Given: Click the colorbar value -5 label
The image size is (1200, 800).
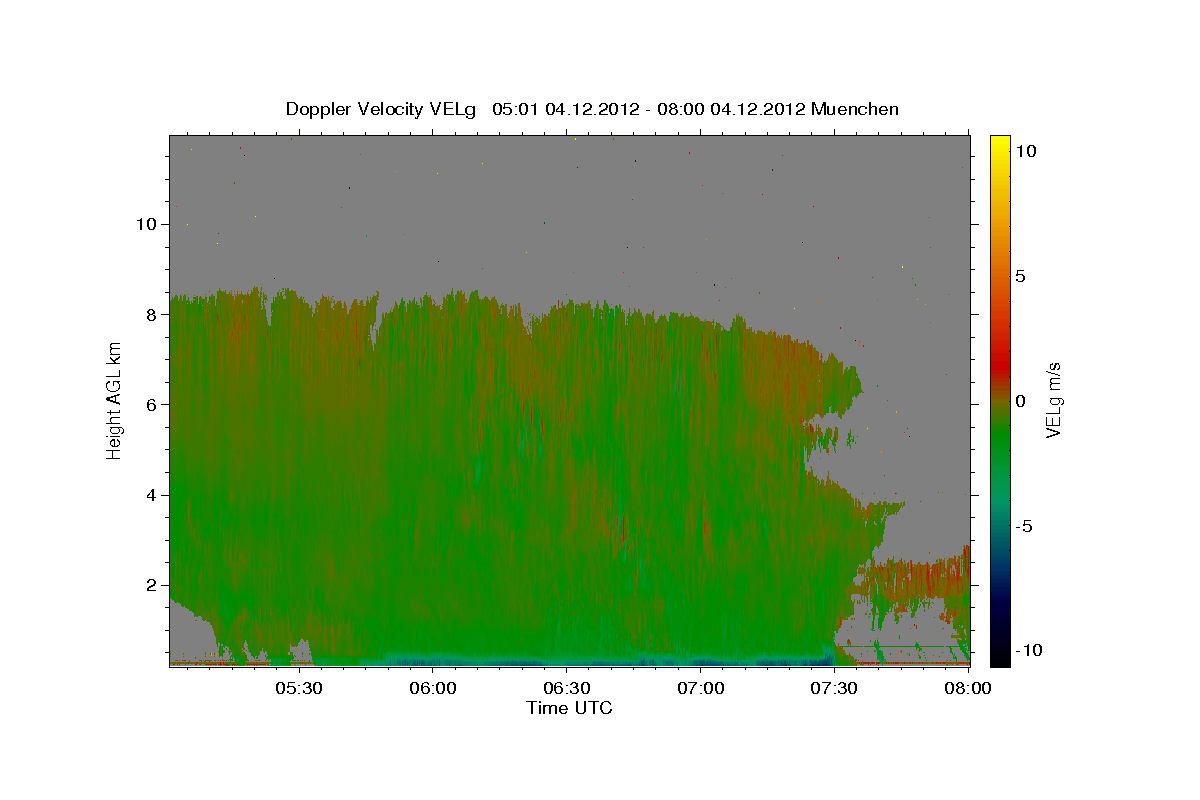Looking at the screenshot, I should [1023, 526].
